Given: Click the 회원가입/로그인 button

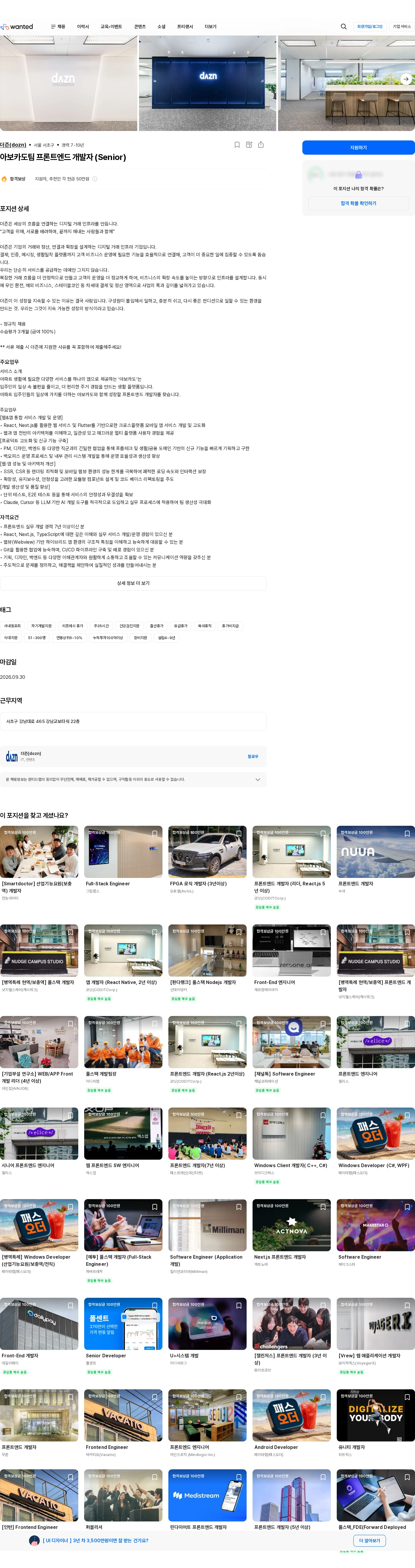Looking at the screenshot, I should (369, 27).
